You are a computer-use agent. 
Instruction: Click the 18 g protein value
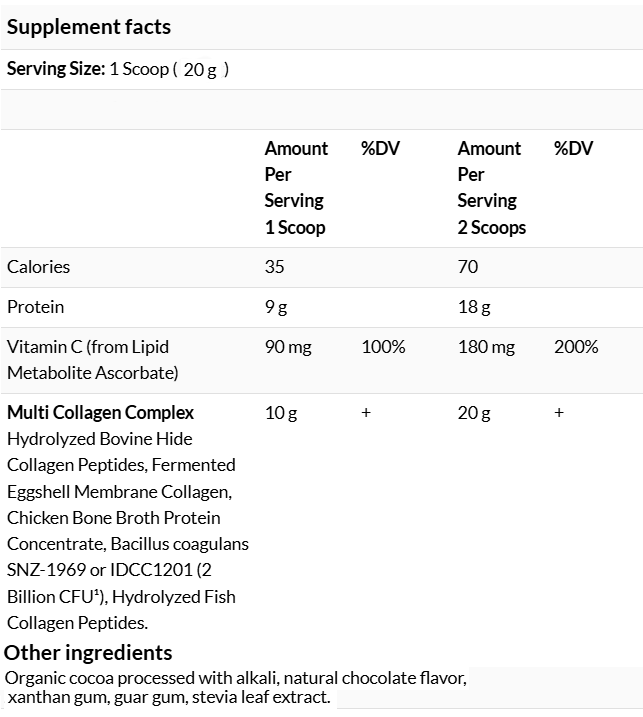pyautogui.click(x=474, y=307)
